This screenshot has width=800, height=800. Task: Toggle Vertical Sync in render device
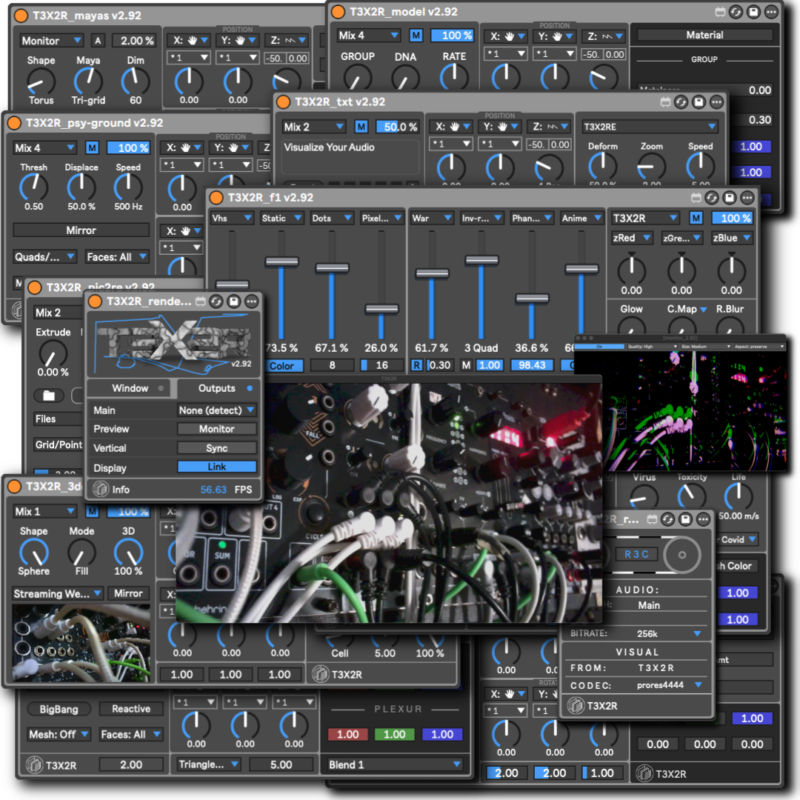click(217, 448)
